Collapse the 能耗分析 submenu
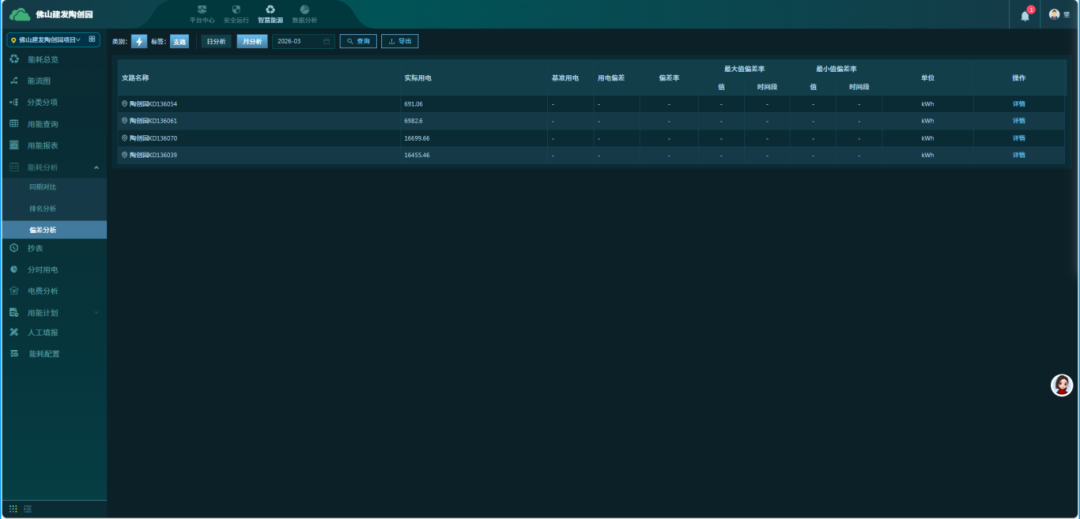 (96, 167)
